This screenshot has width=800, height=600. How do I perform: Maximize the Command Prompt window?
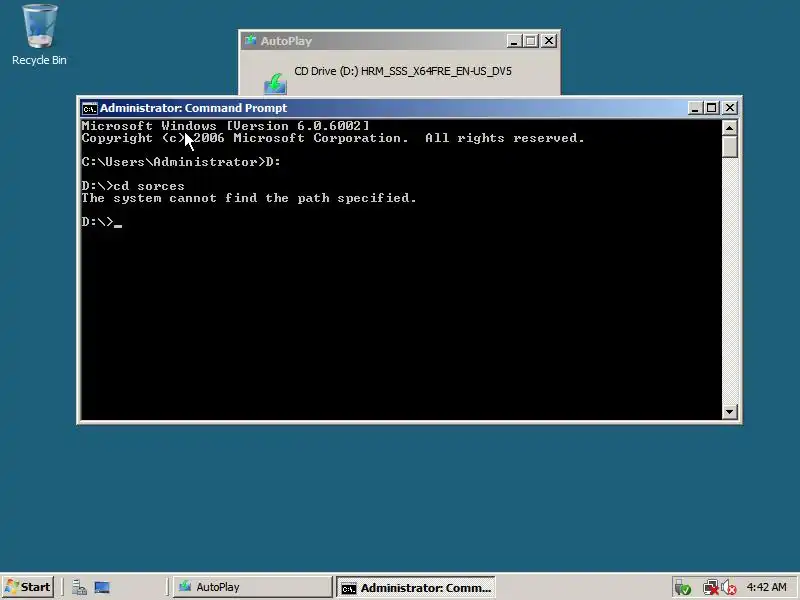(x=712, y=108)
